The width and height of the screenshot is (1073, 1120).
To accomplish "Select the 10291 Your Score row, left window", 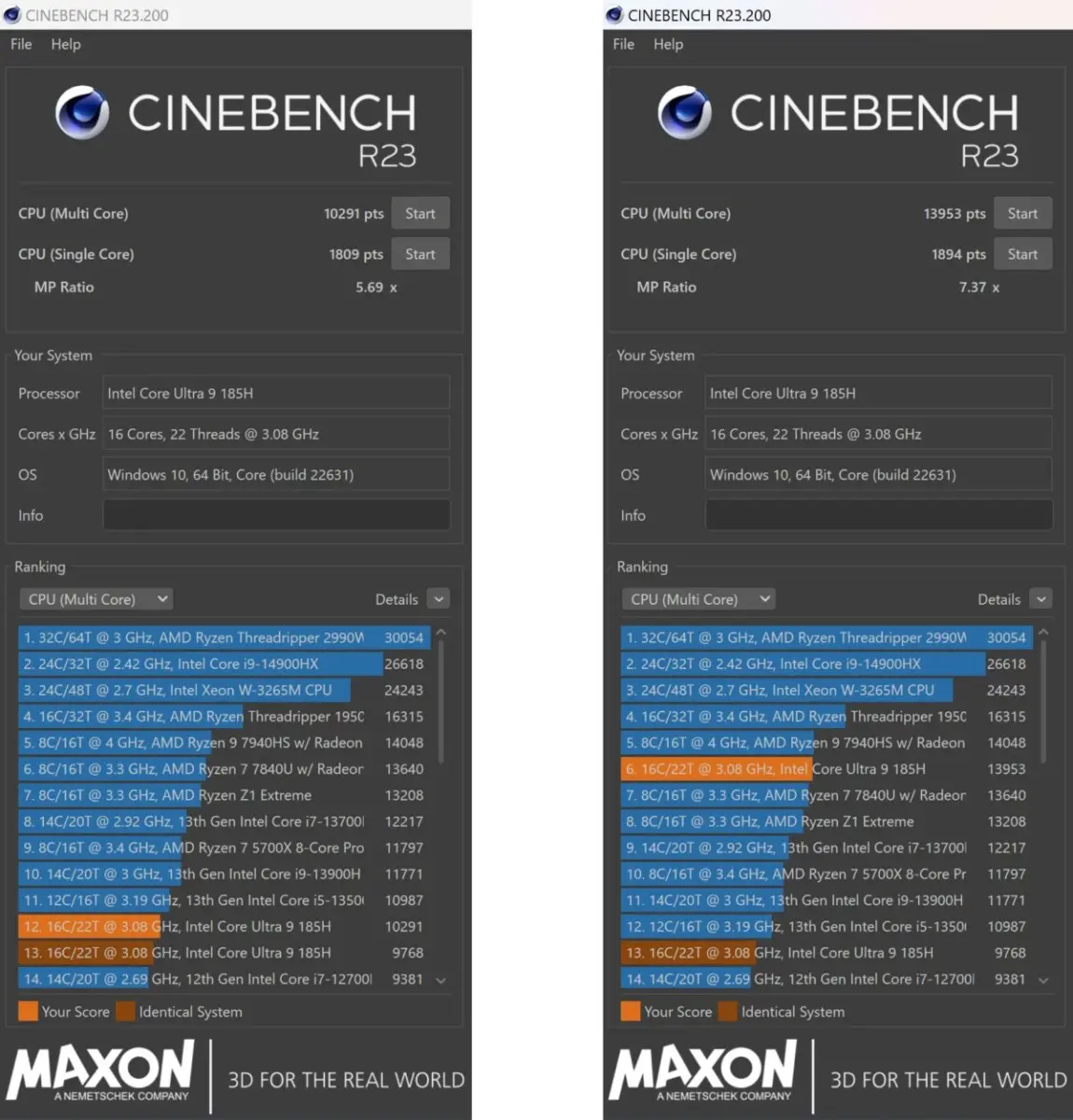I will coord(224,927).
